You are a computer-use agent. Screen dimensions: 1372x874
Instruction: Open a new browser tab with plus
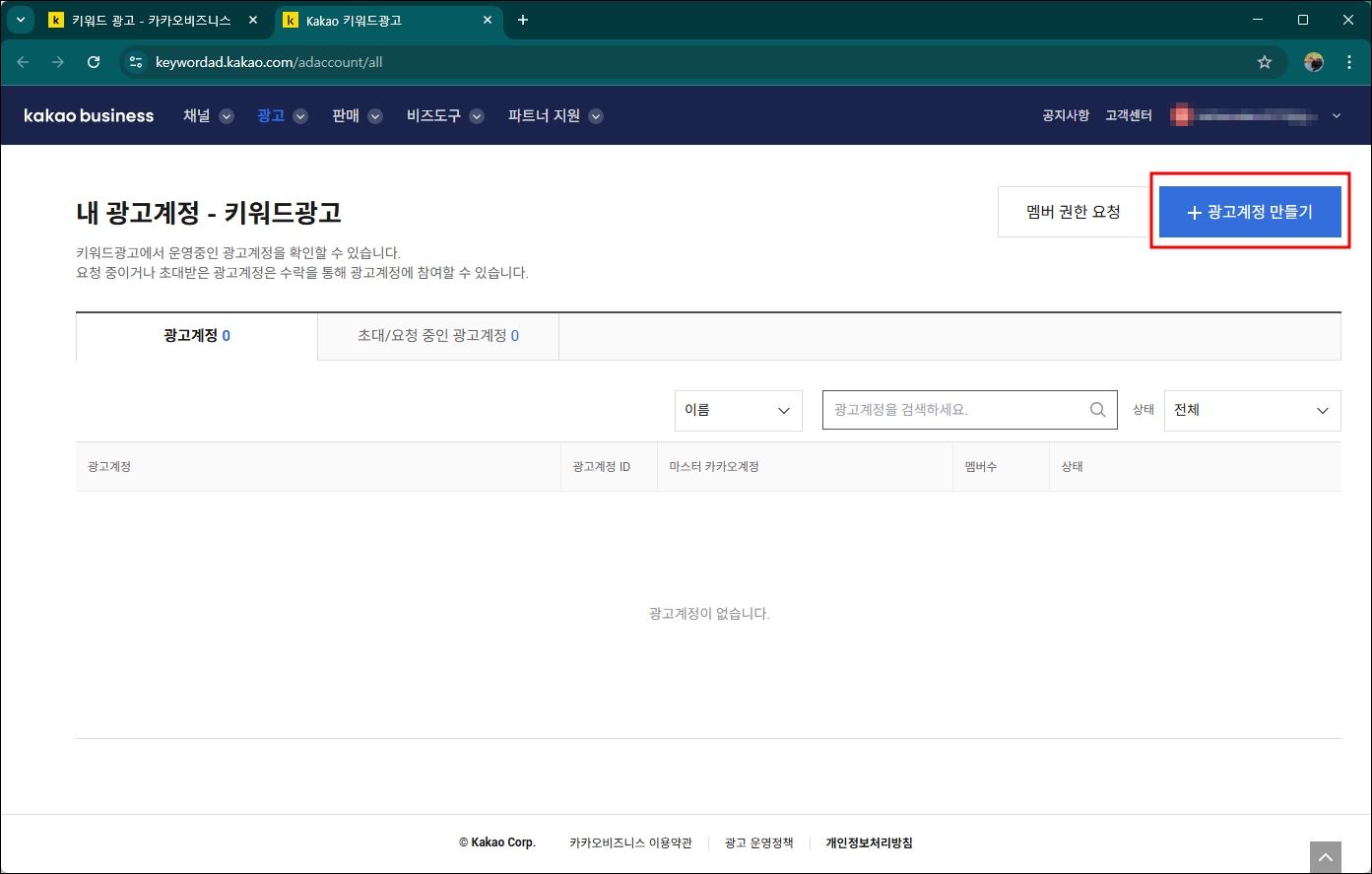point(523,20)
